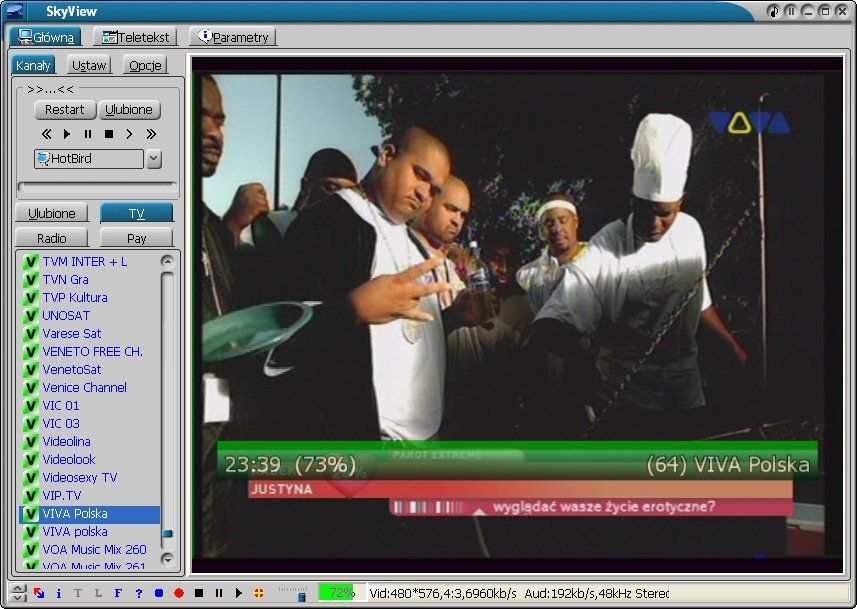Click the gray 'L' toolbar icon

[x=98, y=593]
